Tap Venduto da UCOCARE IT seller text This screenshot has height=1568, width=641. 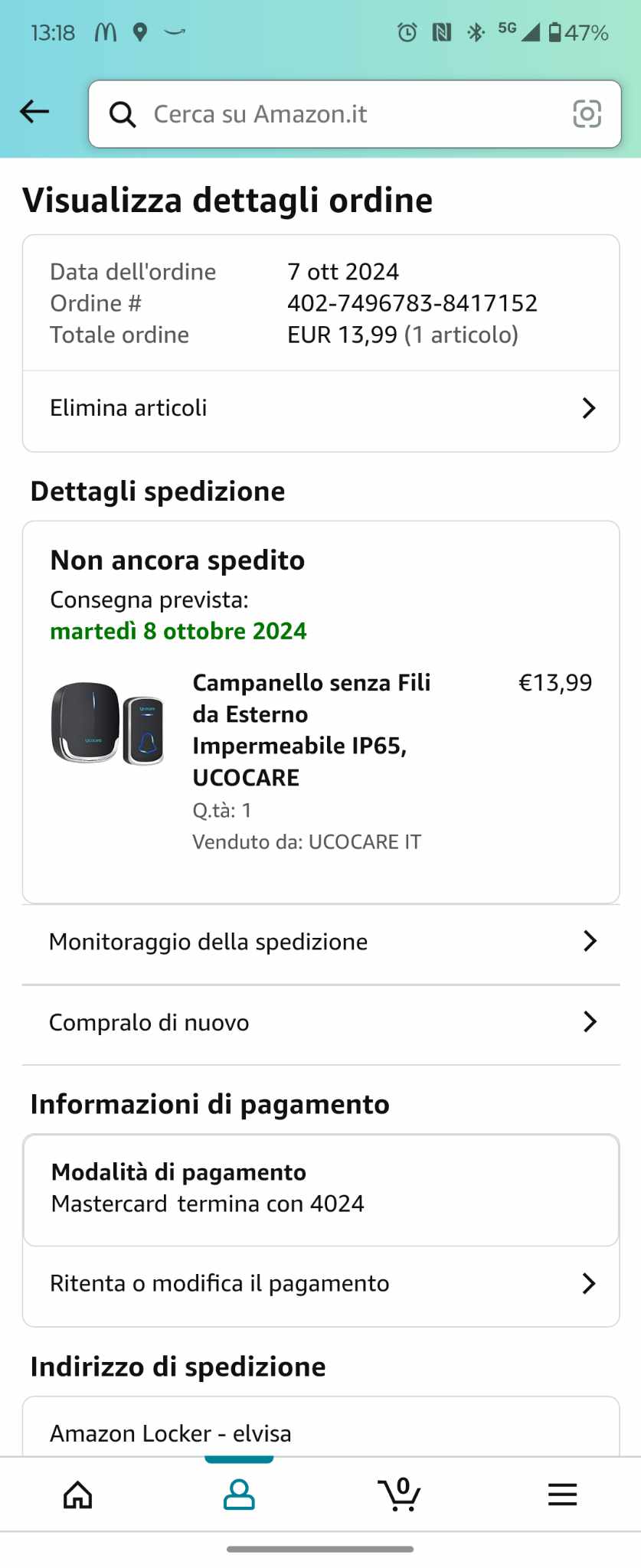[x=306, y=841]
